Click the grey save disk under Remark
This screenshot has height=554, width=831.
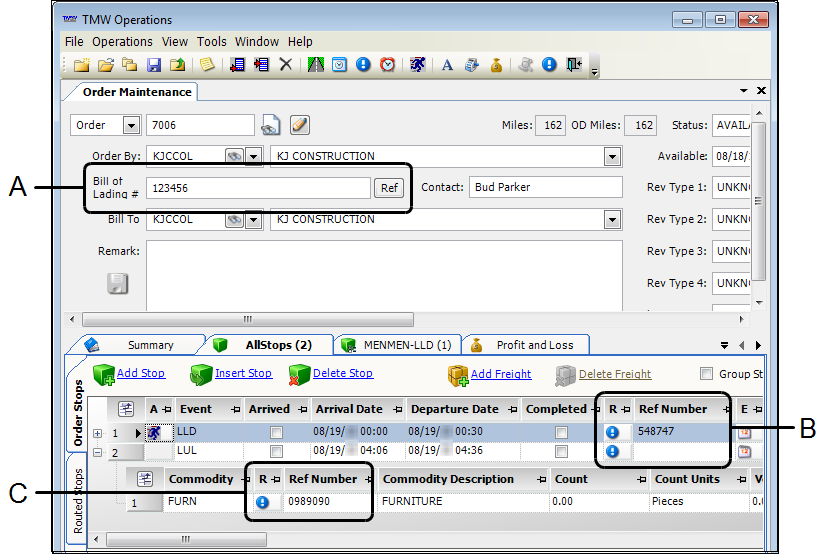click(x=118, y=284)
